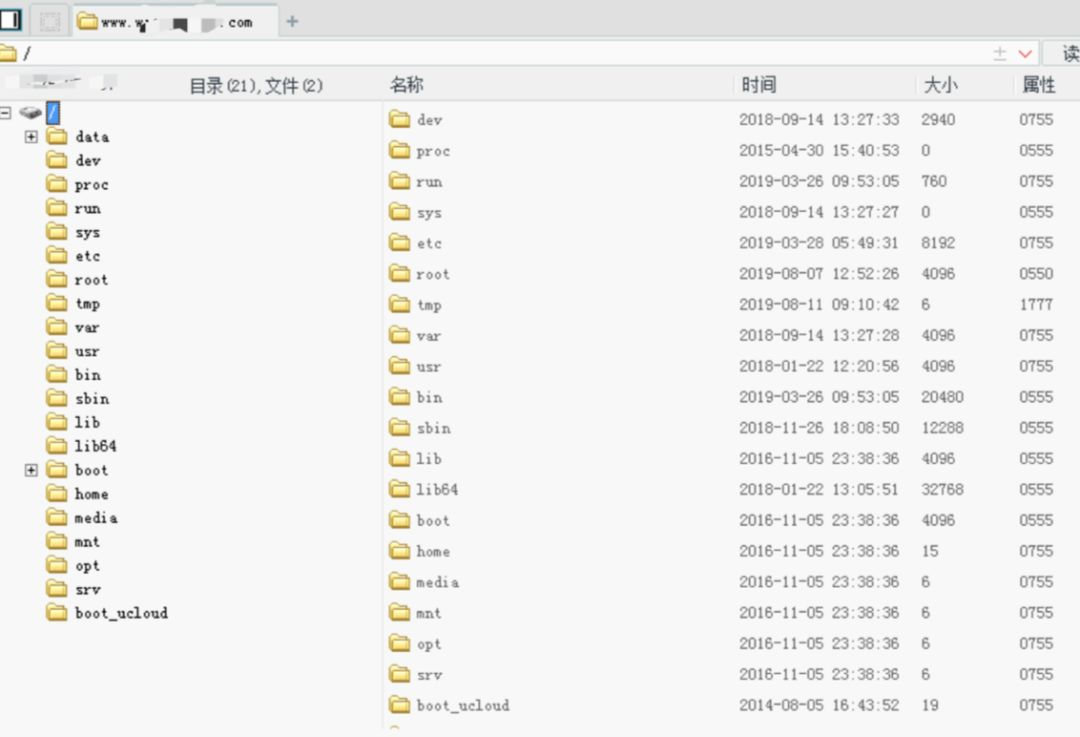Viewport: 1080px width, 737px height.
Task: Expand the data folder in the tree
Action: pyautogui.click(x=31, y=136)
